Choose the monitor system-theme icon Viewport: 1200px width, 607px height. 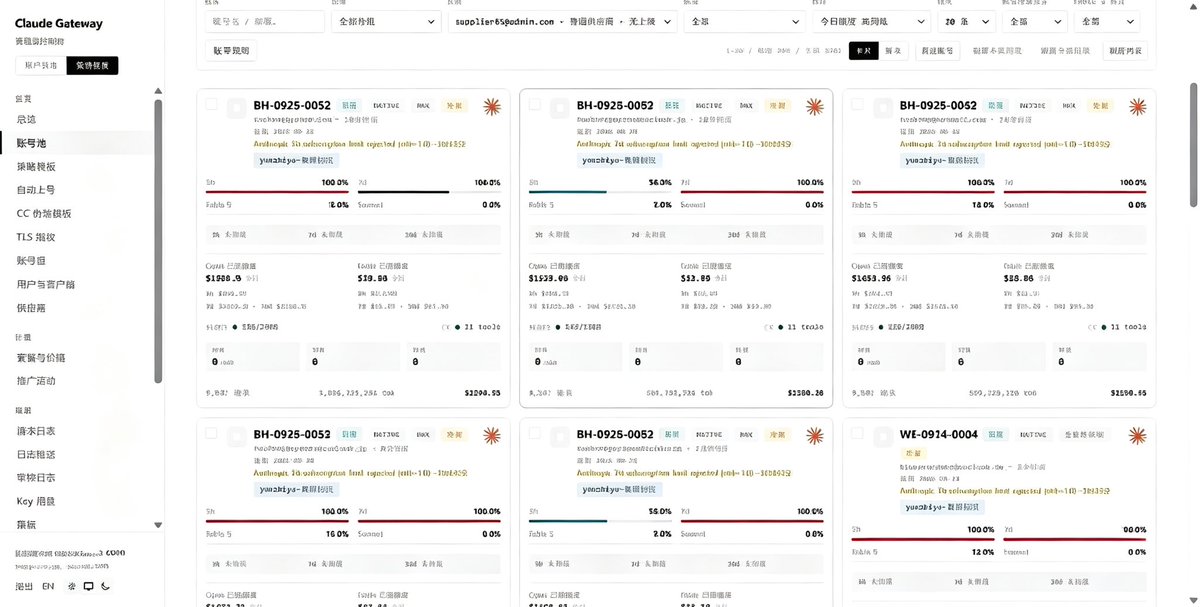coord(88,586)
